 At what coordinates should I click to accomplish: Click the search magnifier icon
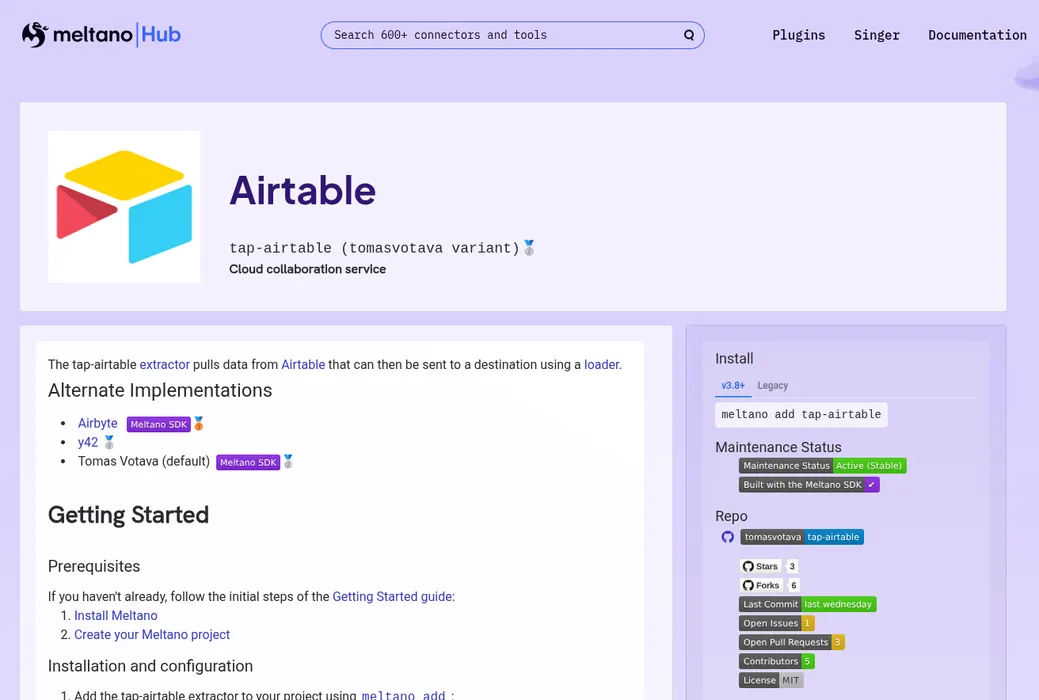(689, 35)
